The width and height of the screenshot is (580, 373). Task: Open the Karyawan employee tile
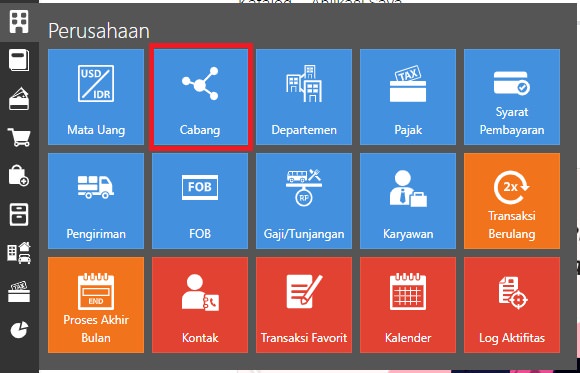click(x=408, y=201)
